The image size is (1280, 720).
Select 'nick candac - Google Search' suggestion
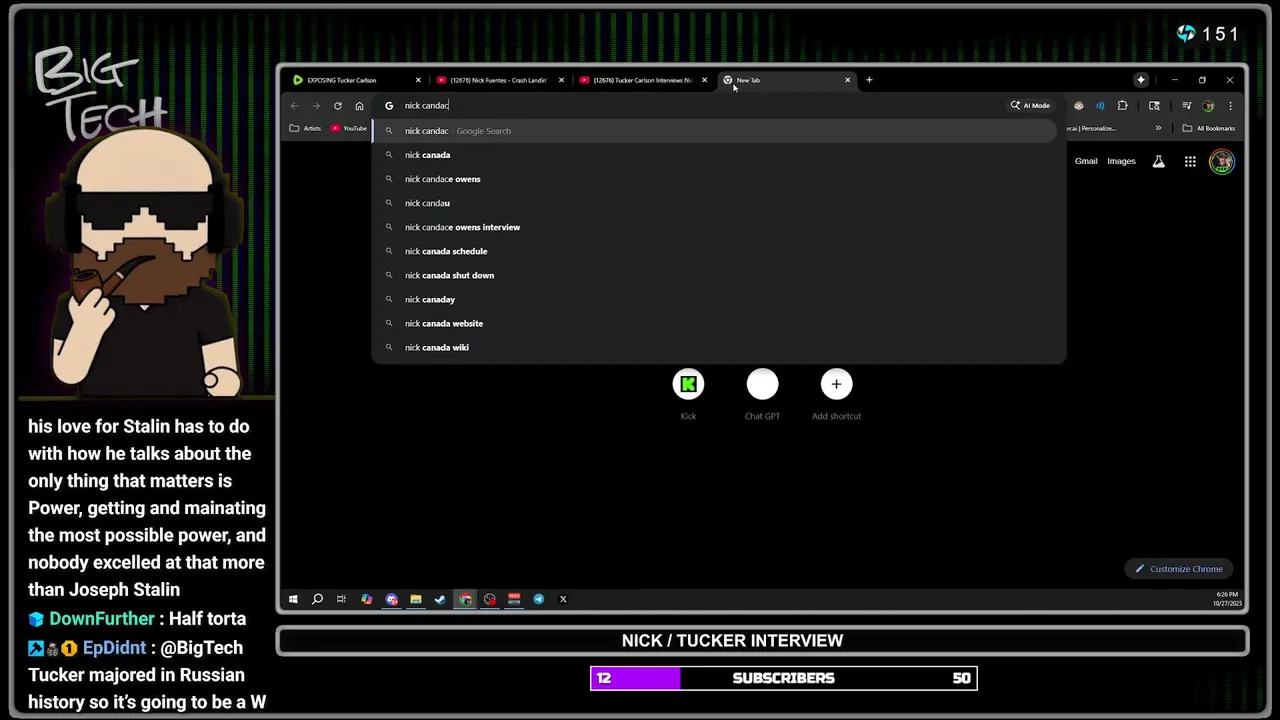point(715,131)
